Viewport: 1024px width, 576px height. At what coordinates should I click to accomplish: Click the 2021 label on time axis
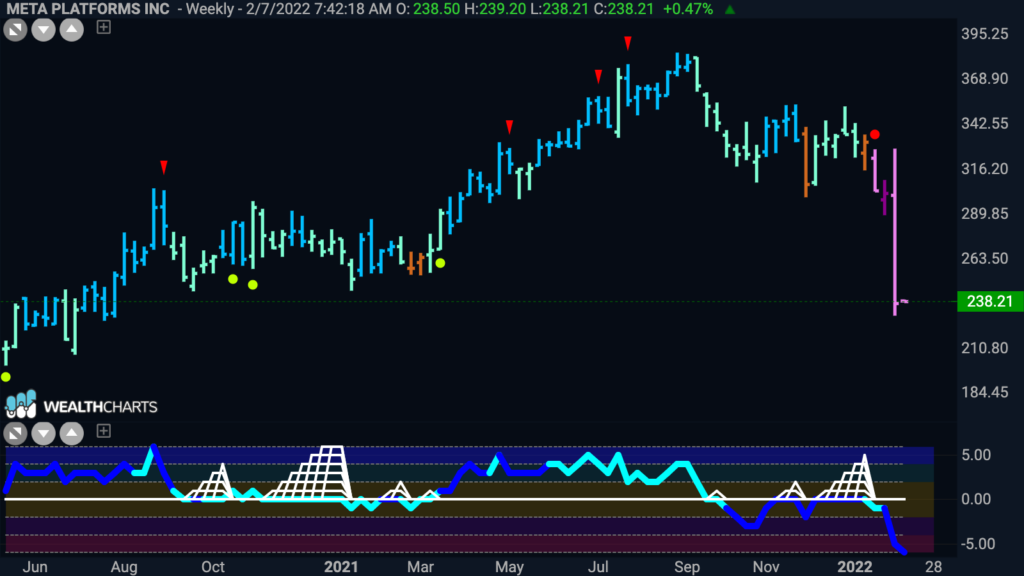[x=341, y=567]
